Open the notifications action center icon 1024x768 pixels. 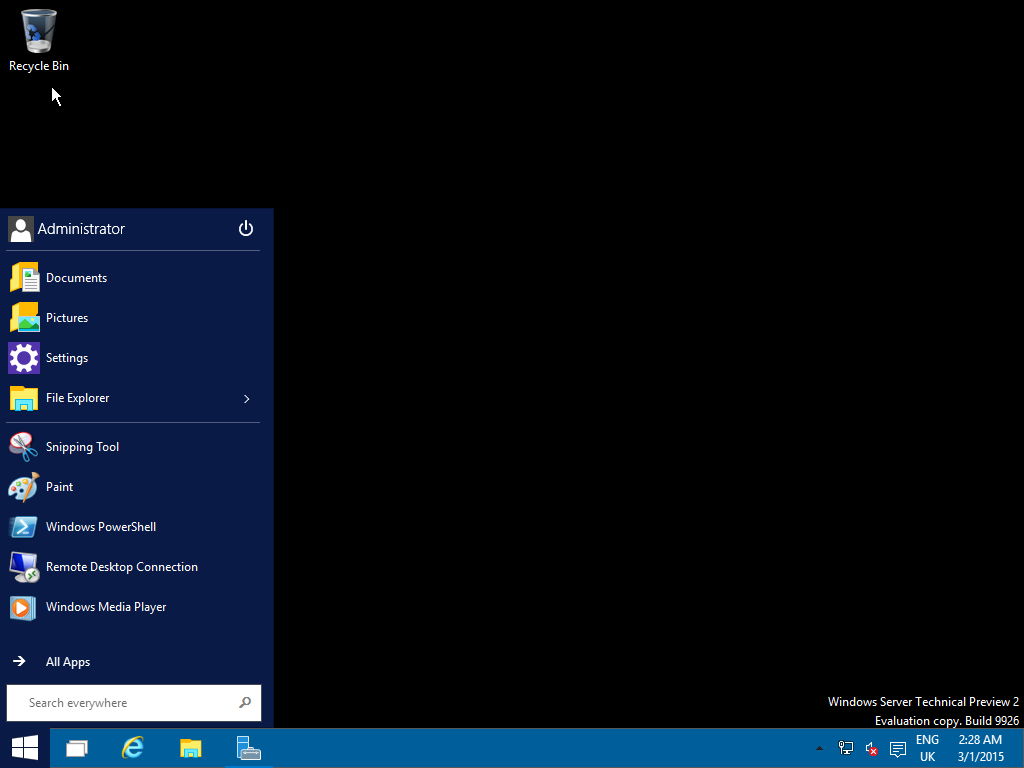tap(898, 748)
